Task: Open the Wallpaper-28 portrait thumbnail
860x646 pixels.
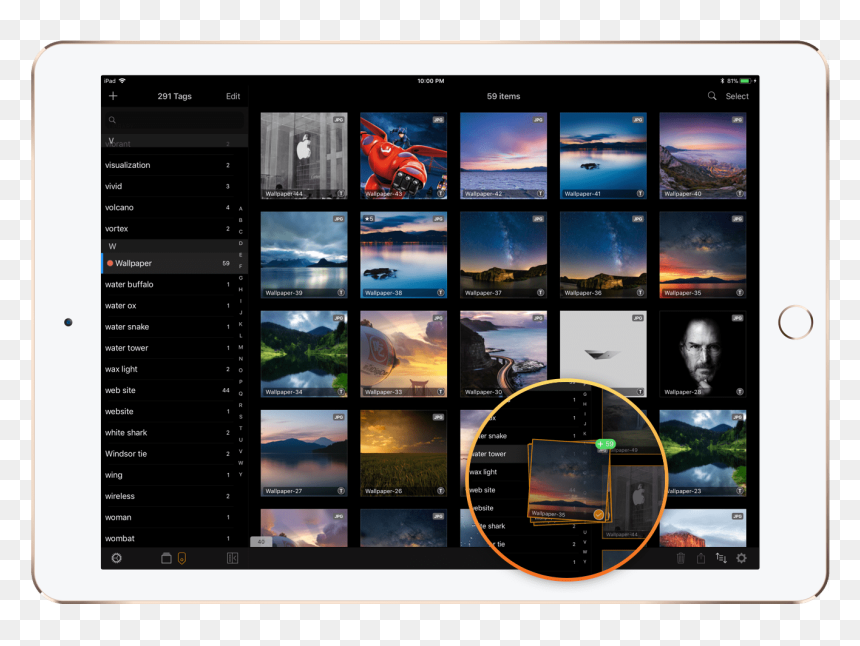Action: point(703,354)
